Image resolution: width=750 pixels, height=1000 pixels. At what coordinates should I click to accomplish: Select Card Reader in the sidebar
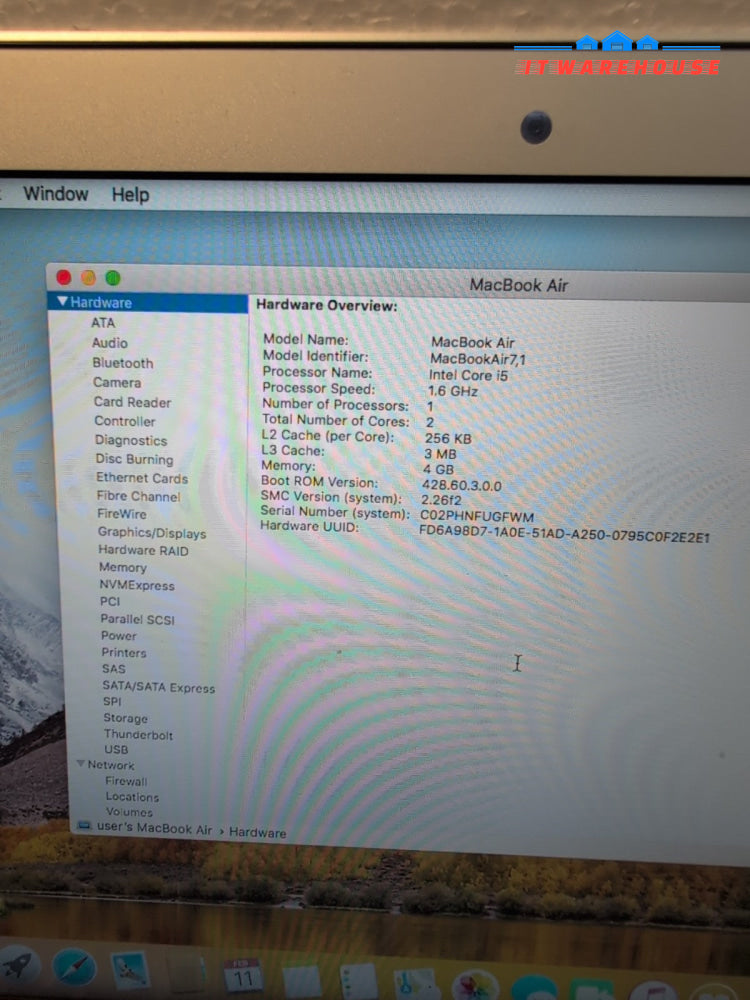(132, 402)
